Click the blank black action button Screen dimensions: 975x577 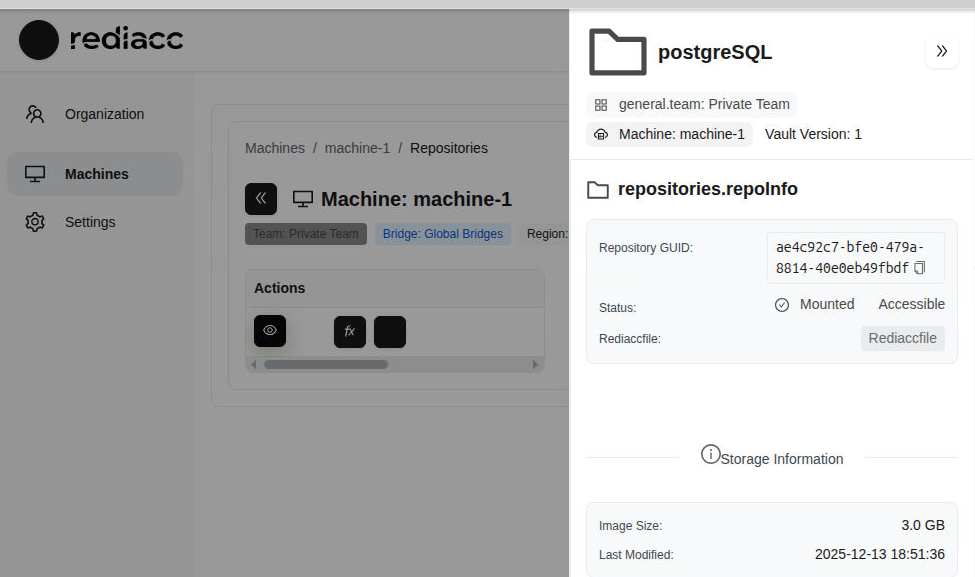pos(390,331)
